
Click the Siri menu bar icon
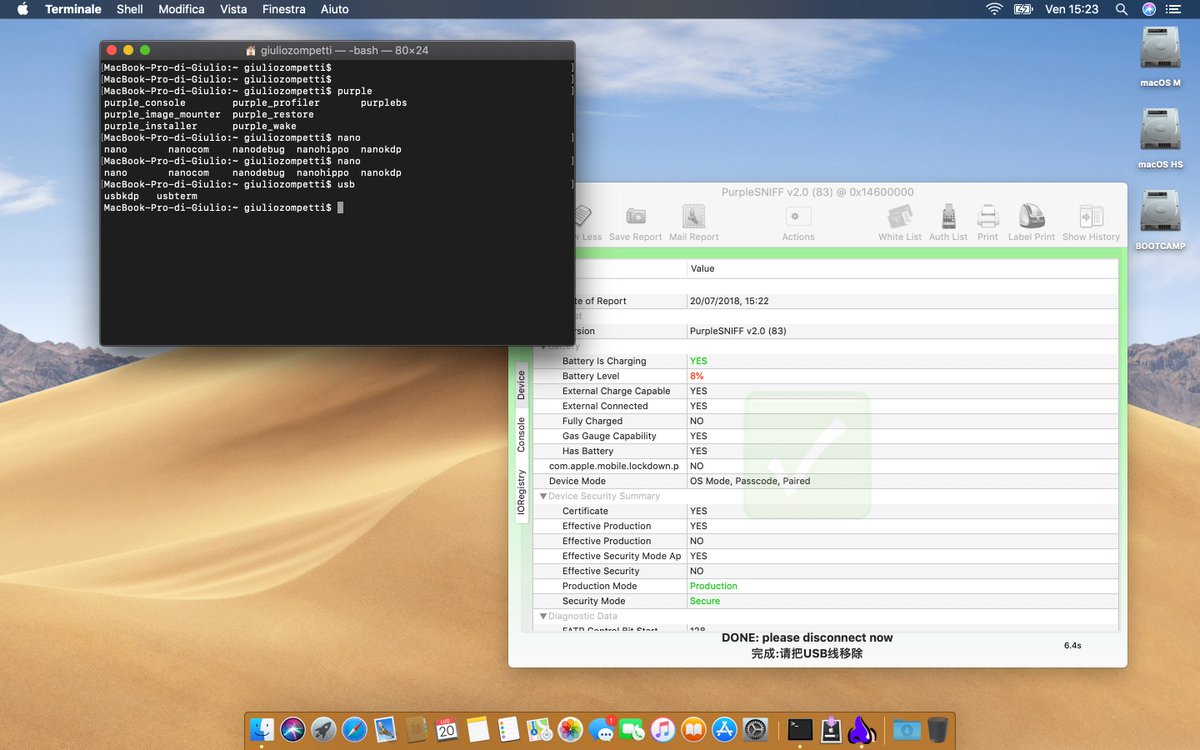point(1149,9)
